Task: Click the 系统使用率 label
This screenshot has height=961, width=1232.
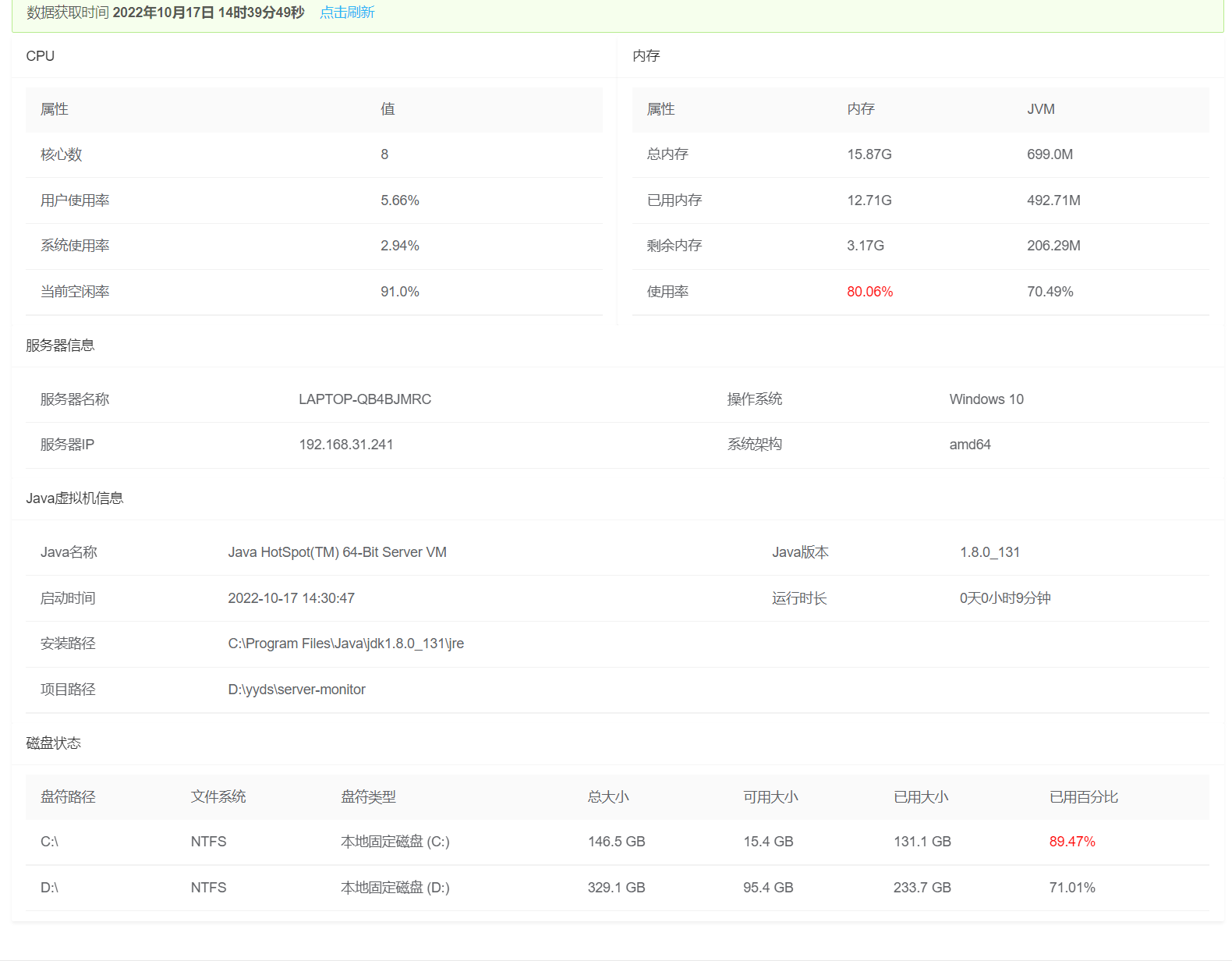Action: tap(75, 246)
